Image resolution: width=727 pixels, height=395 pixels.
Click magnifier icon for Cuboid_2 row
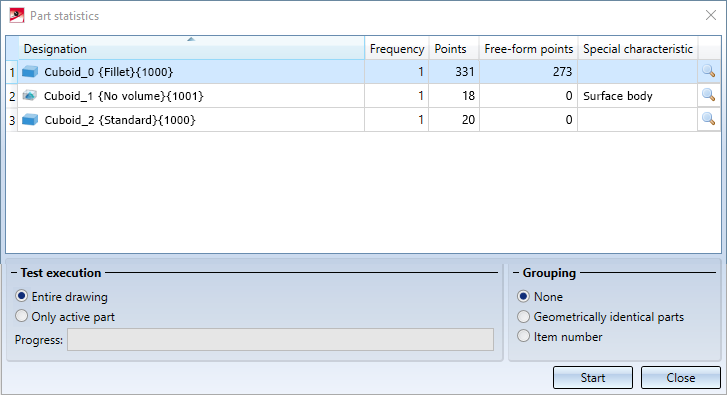tap(708, 119)
